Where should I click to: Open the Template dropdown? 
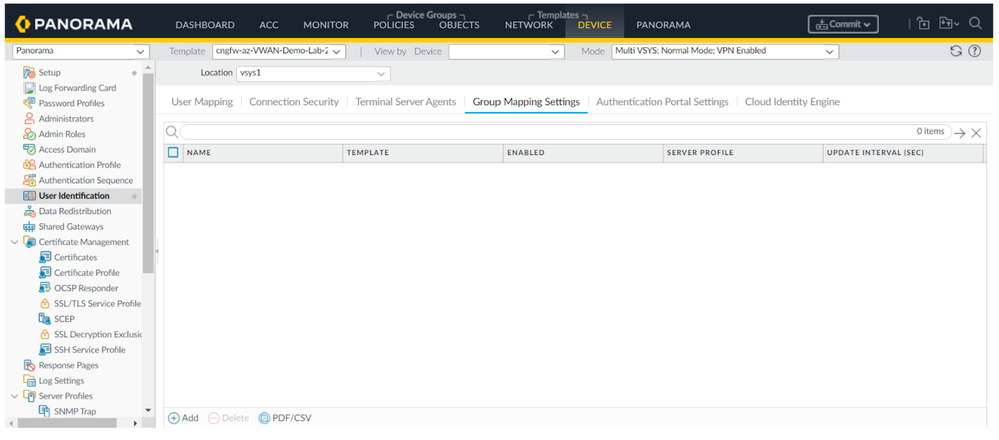tap(279, 51)
